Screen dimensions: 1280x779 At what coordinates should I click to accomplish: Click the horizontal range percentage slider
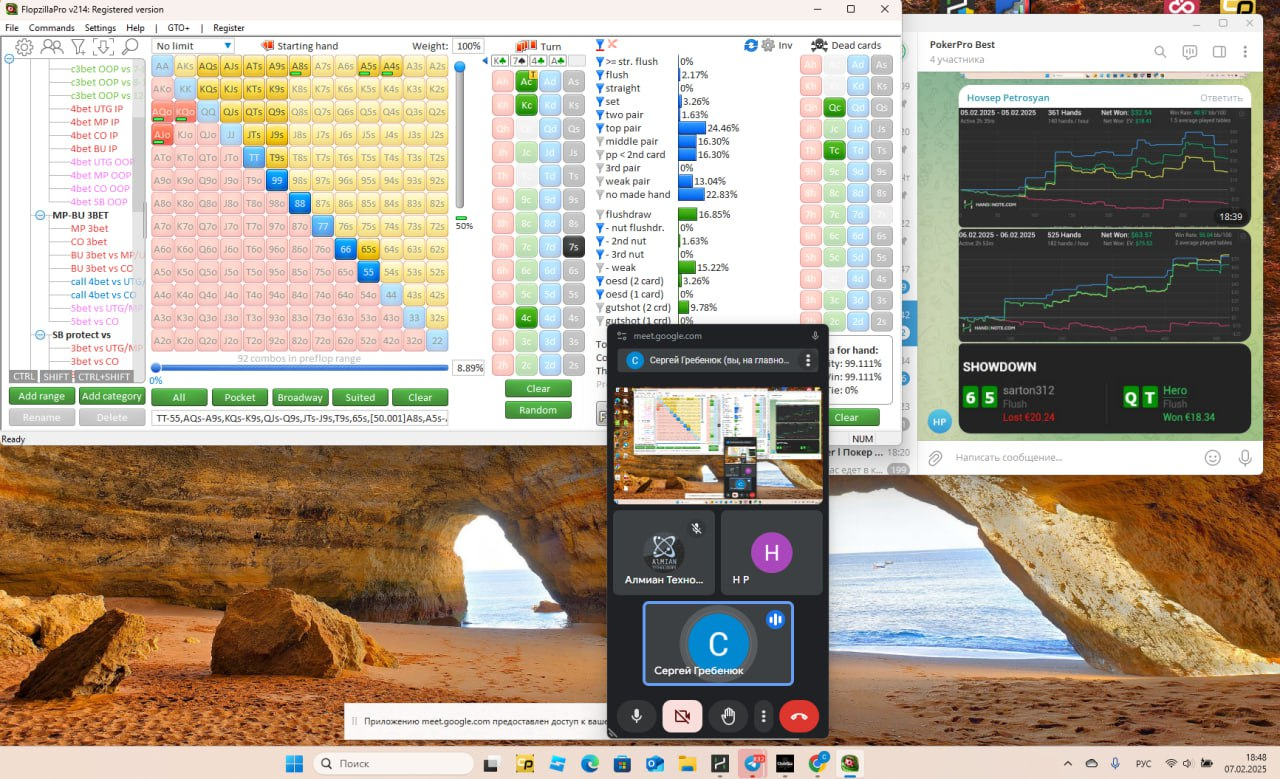301,368
